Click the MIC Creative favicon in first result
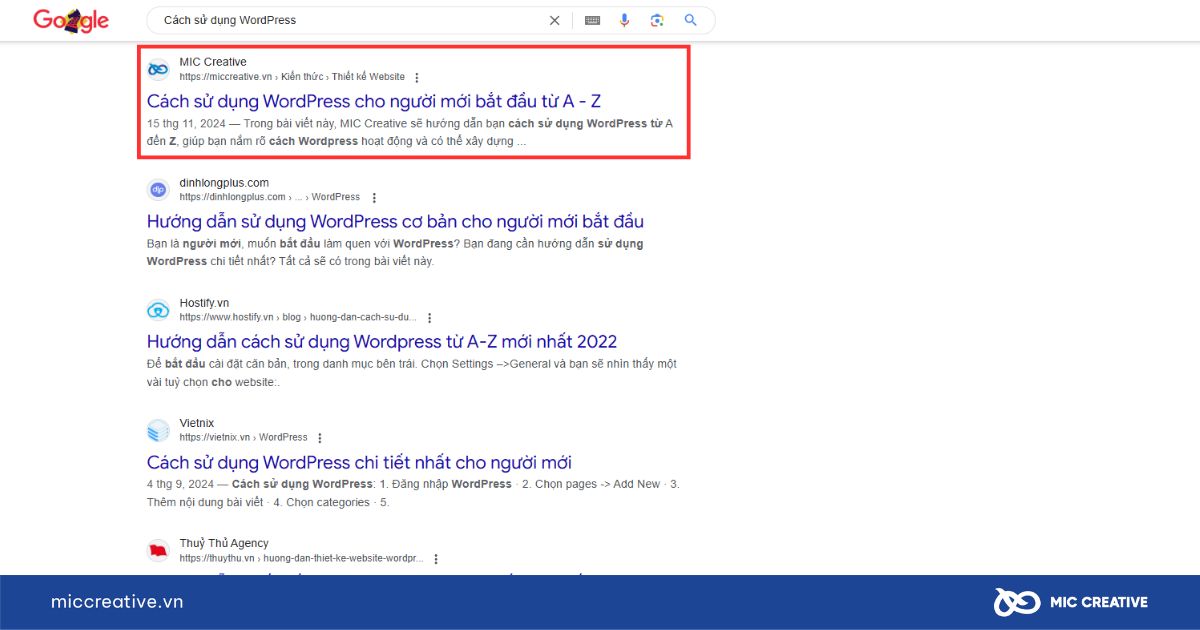 (158, 69)
